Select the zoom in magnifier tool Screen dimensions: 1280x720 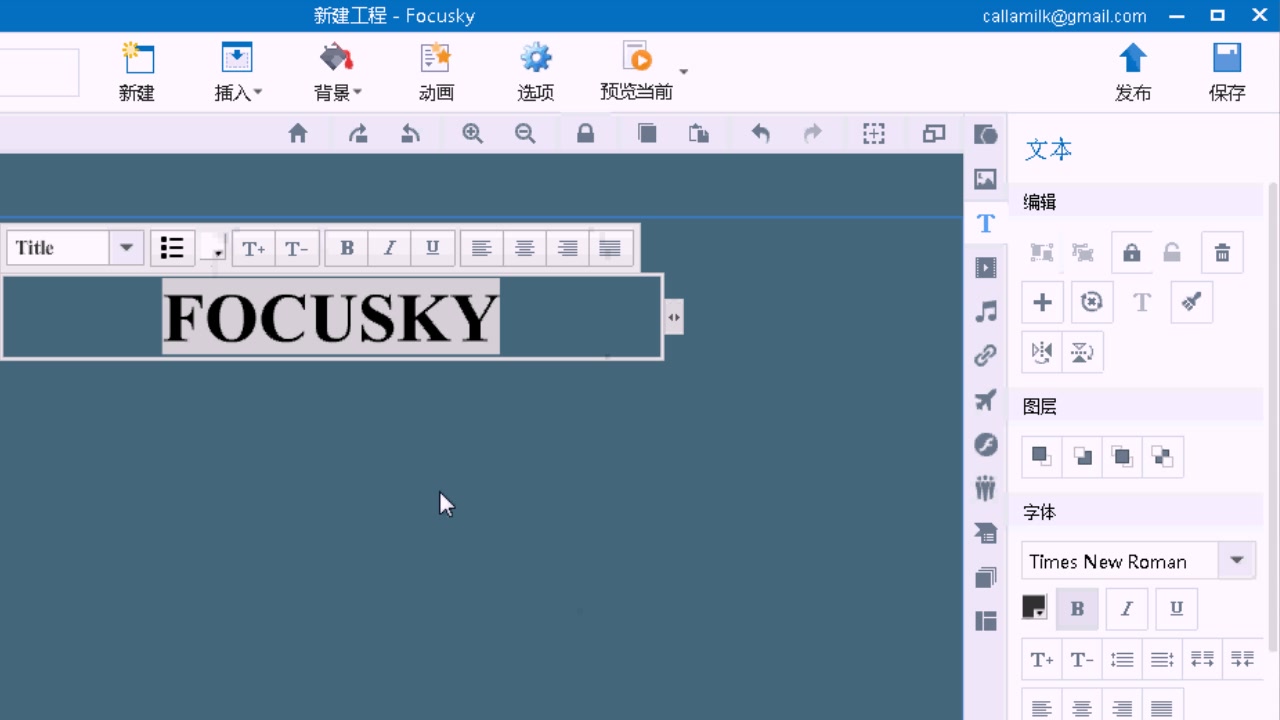473,133
